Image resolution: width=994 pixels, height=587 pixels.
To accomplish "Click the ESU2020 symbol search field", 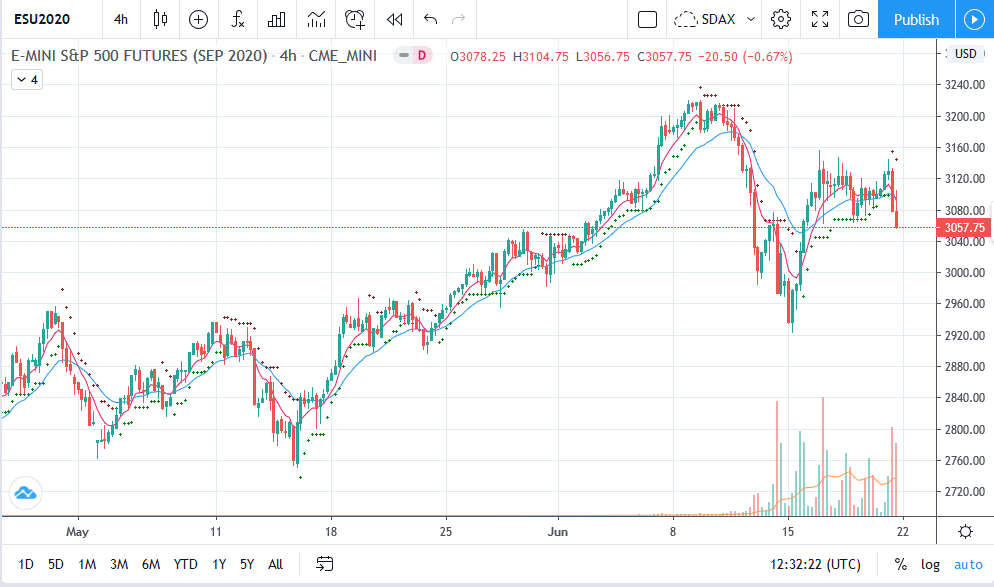I will pos(48,19).
